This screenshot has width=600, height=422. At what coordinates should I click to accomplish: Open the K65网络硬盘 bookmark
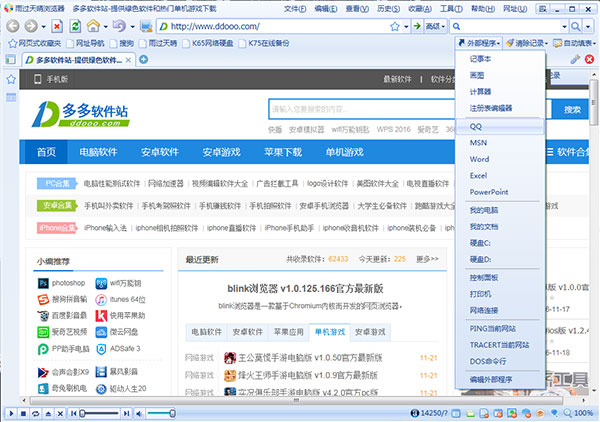(208, 43)
